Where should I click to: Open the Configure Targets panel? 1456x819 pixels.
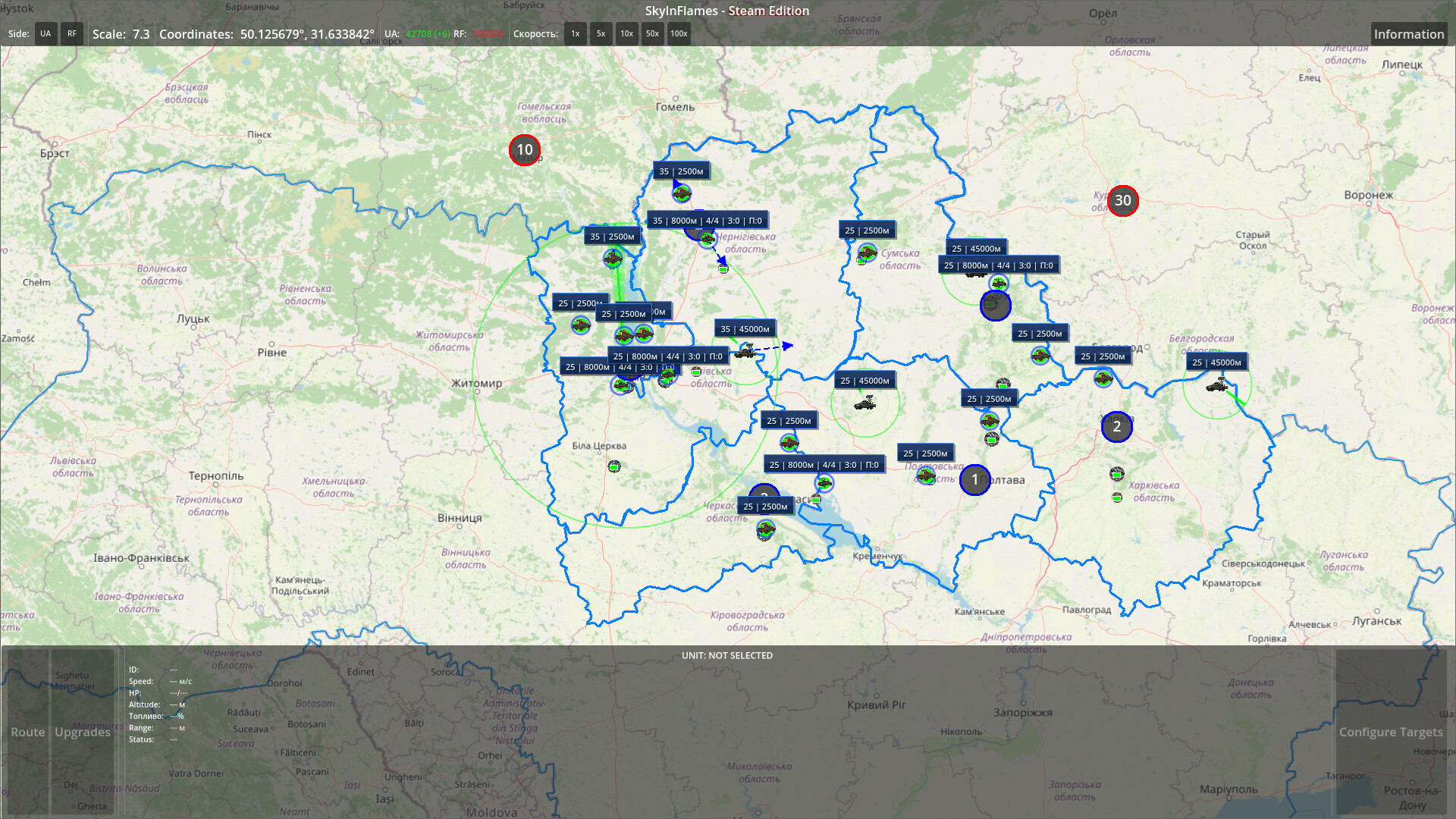pyautogui.click(x=1391, y=732)
